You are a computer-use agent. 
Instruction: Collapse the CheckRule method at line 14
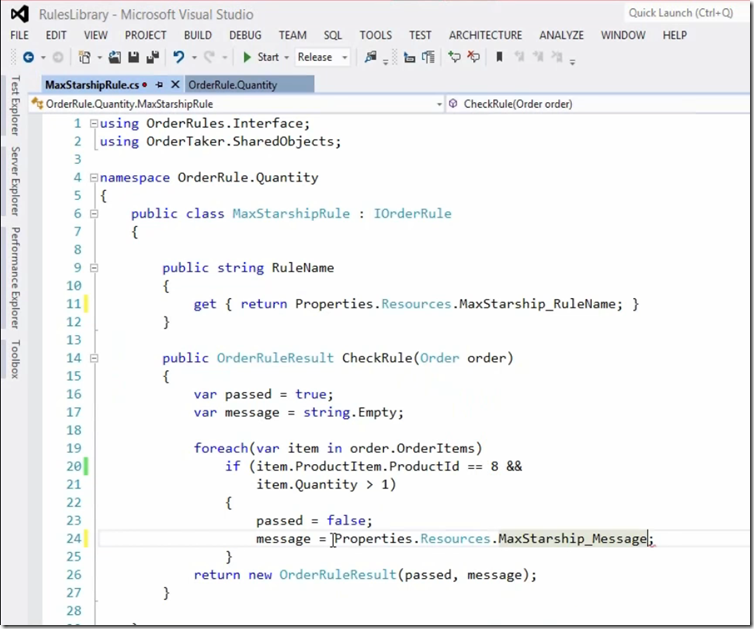click(94, 358)
